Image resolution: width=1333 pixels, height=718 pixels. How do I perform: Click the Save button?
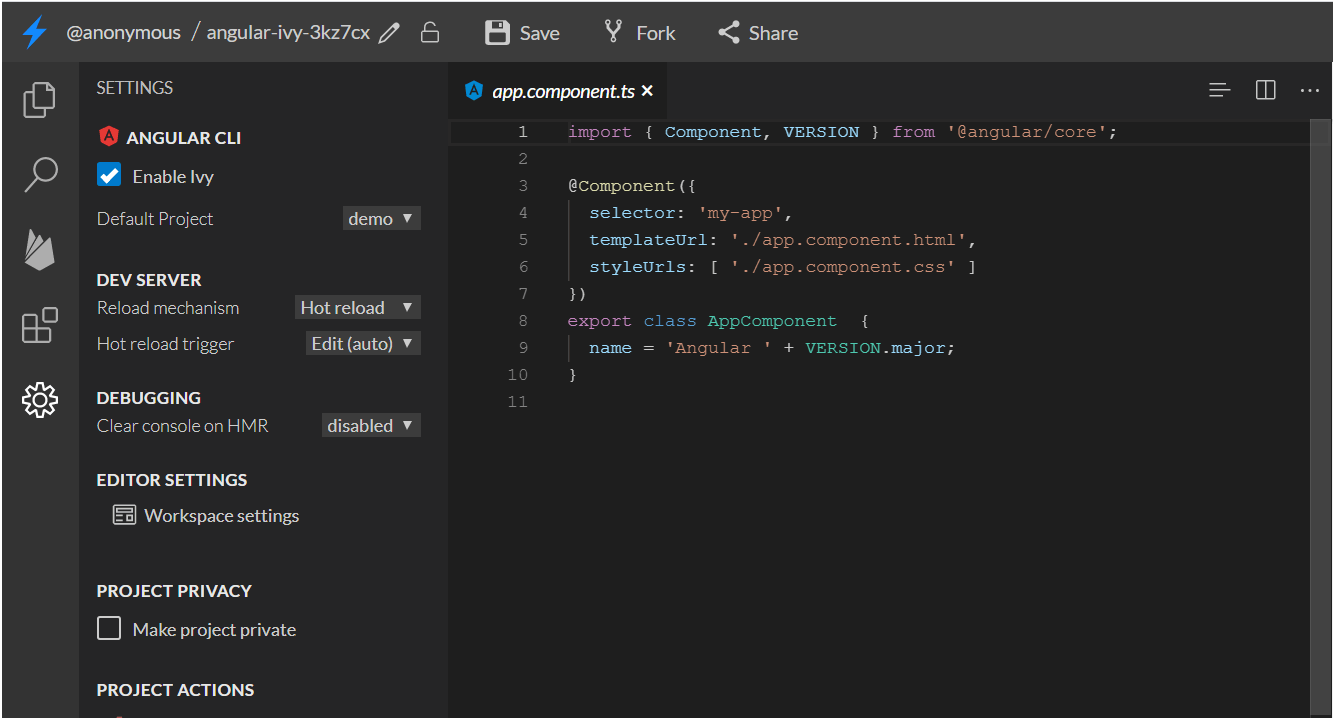522,33
